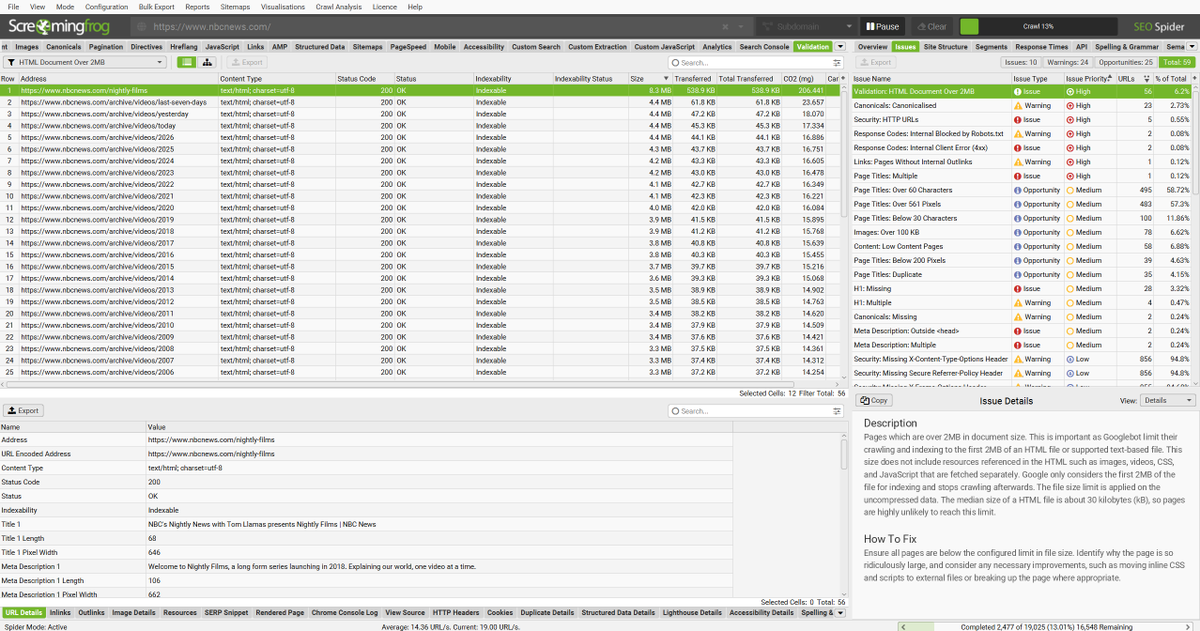1200x631 pixels.
Task: Clear the URL bar with the X icon
Action: [x=725, y=27]
